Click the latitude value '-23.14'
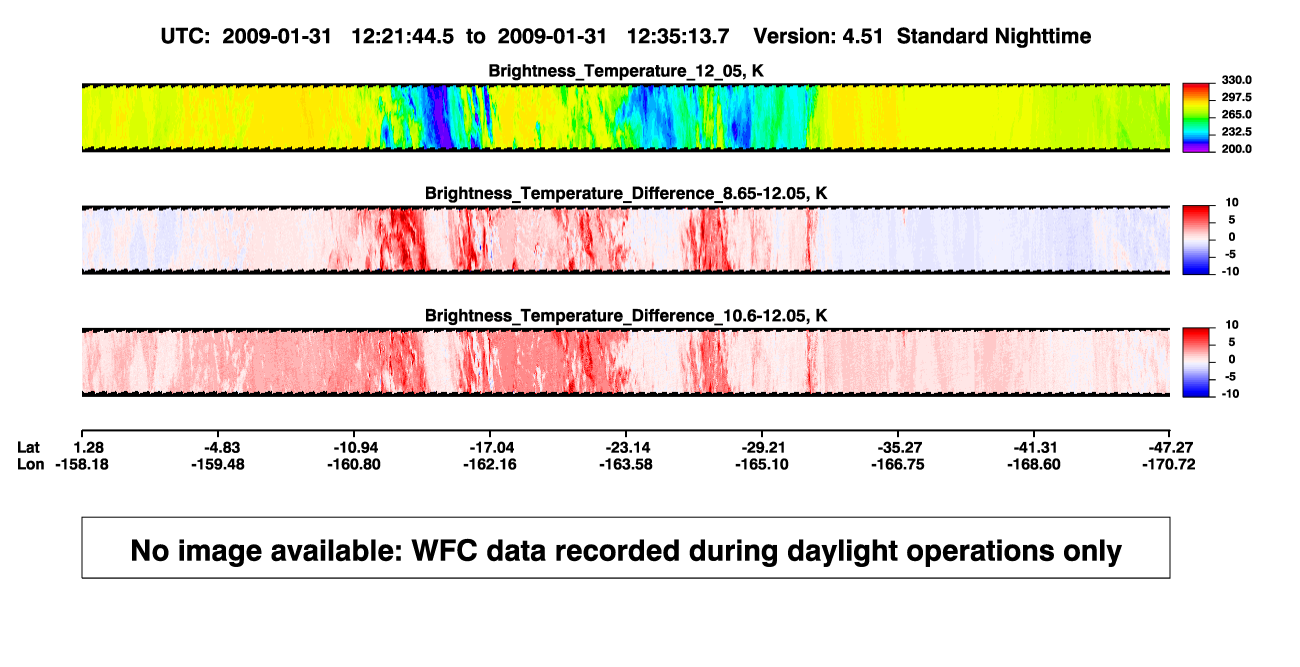1300x667 pixels. pyautogui.click(x=625, y=446)
